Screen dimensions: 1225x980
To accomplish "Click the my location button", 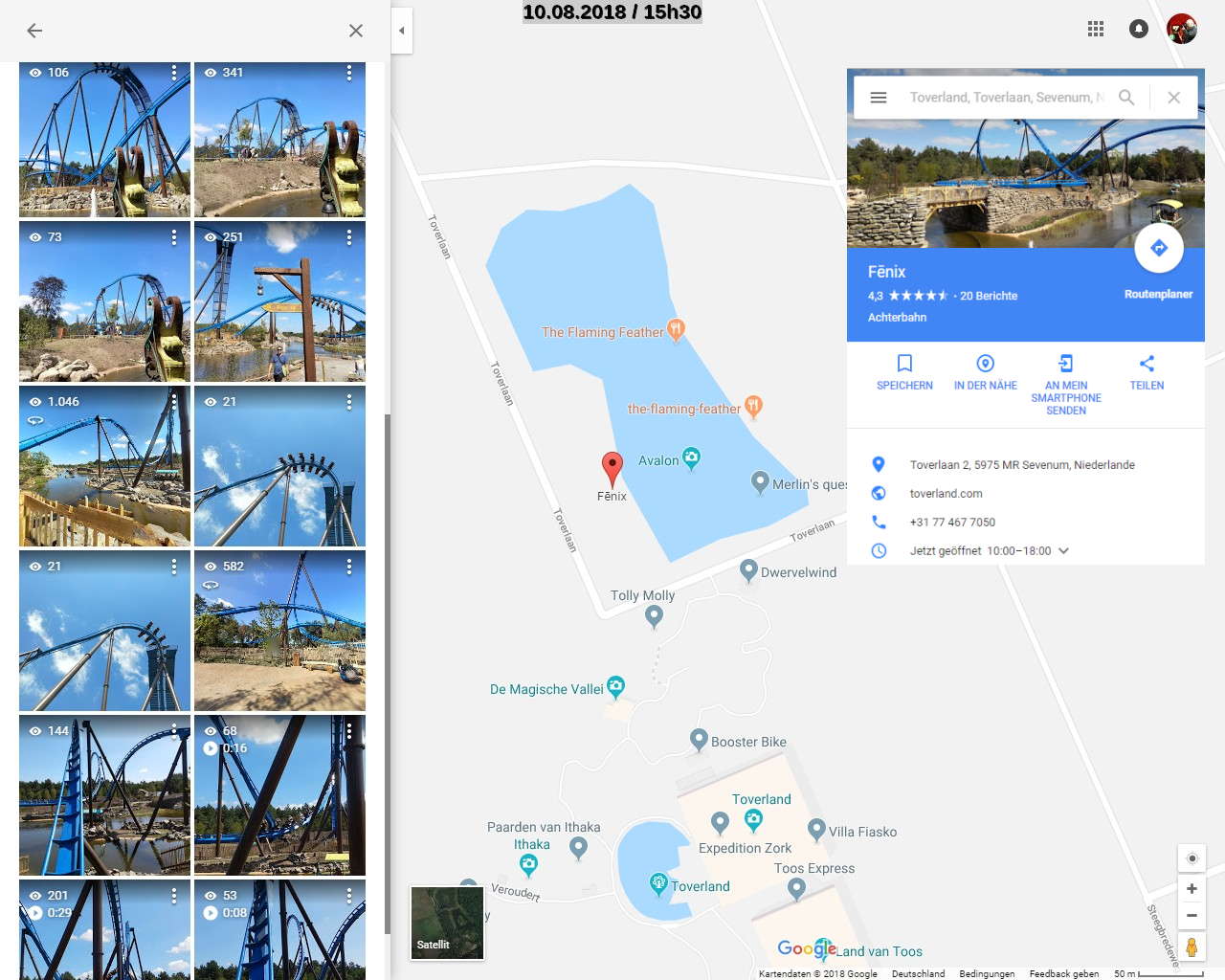I will (x=1192, y=857).
